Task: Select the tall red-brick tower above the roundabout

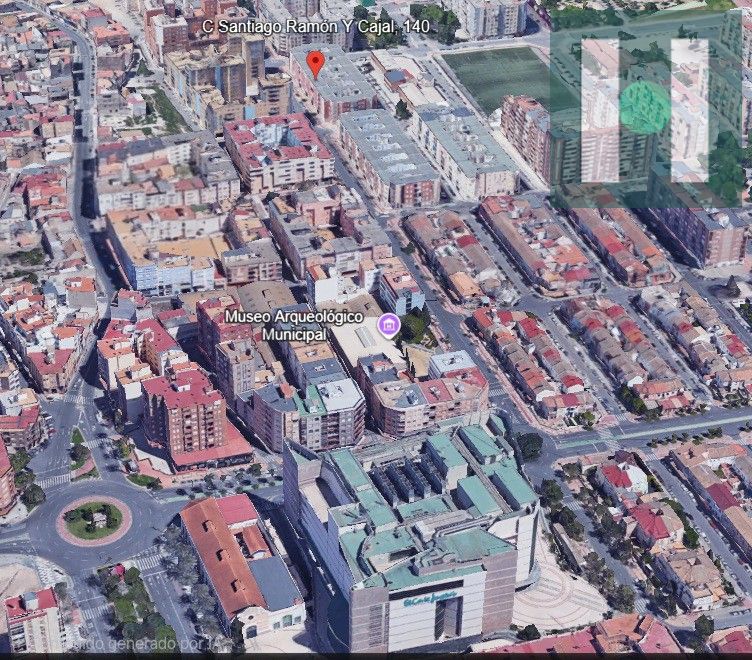Action: [185, 410]
